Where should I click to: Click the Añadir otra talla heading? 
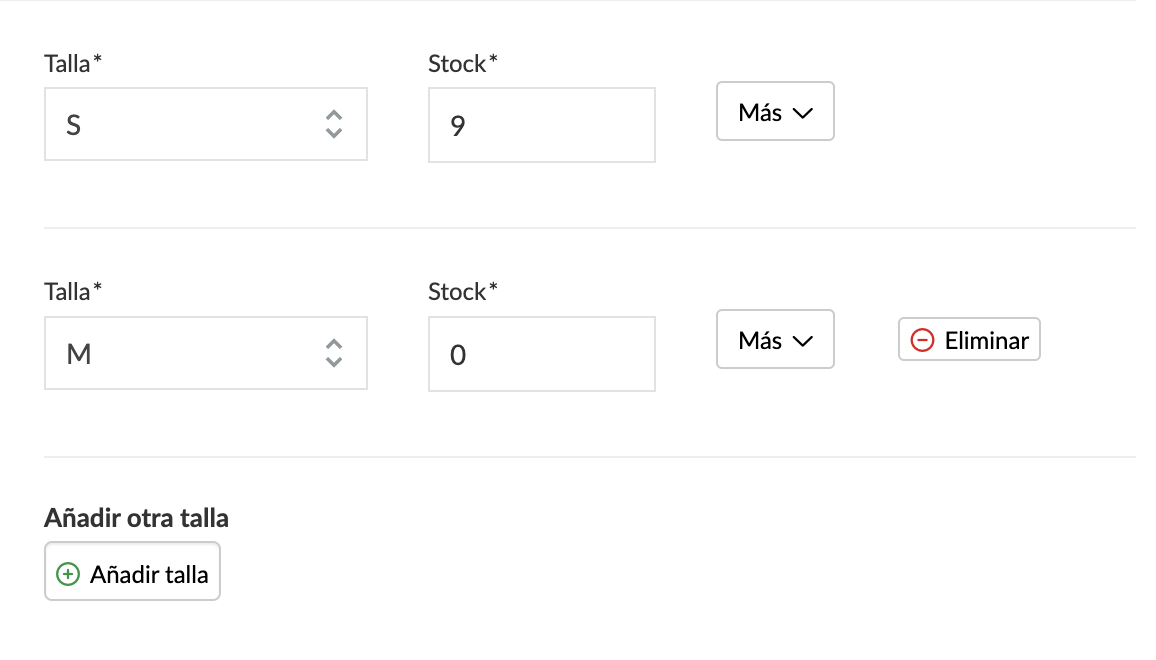[x=136, y=518]
